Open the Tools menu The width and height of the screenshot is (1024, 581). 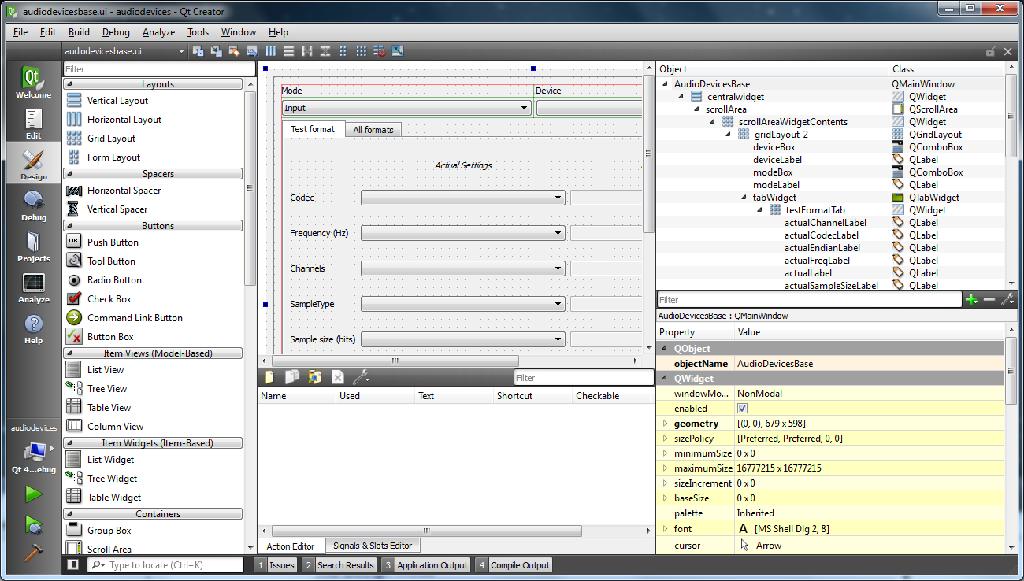pos(197,32)
